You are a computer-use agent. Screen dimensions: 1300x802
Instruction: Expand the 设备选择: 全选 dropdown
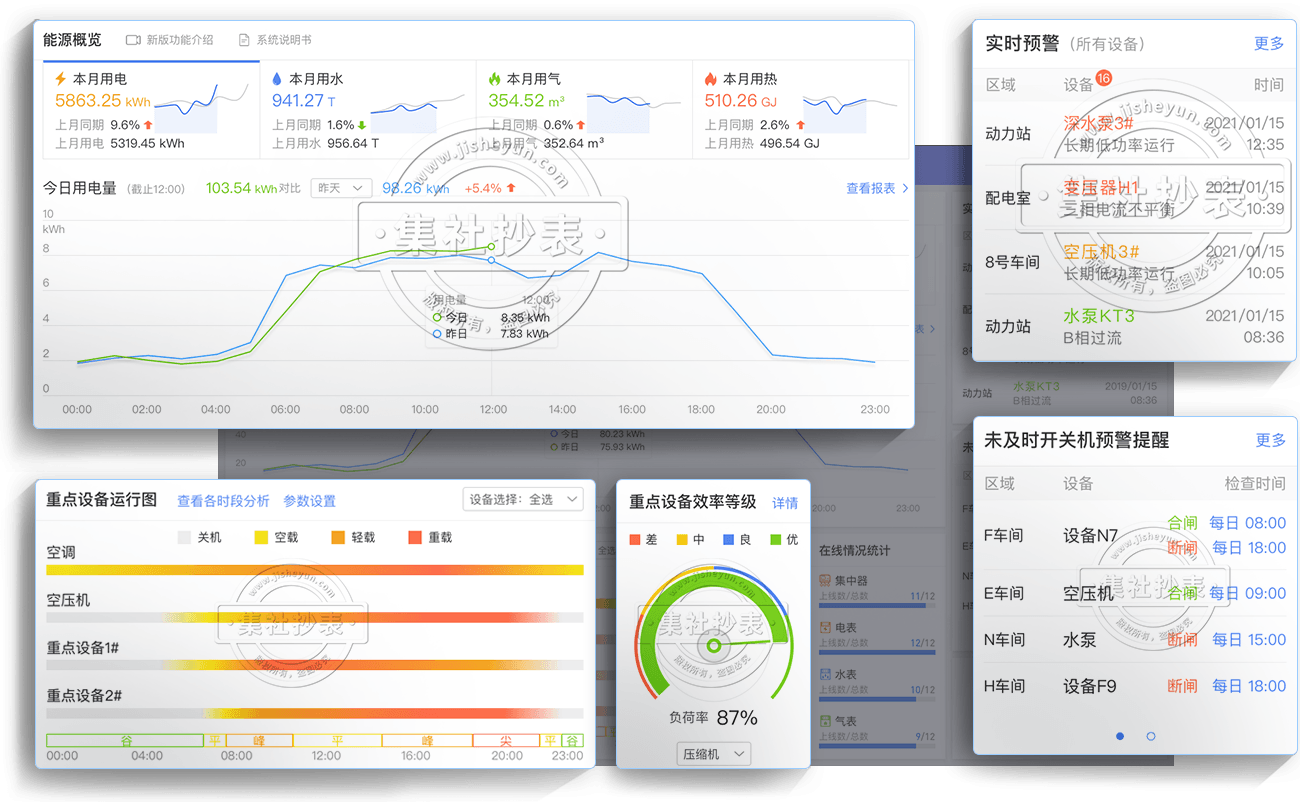[x=524, y=499]
